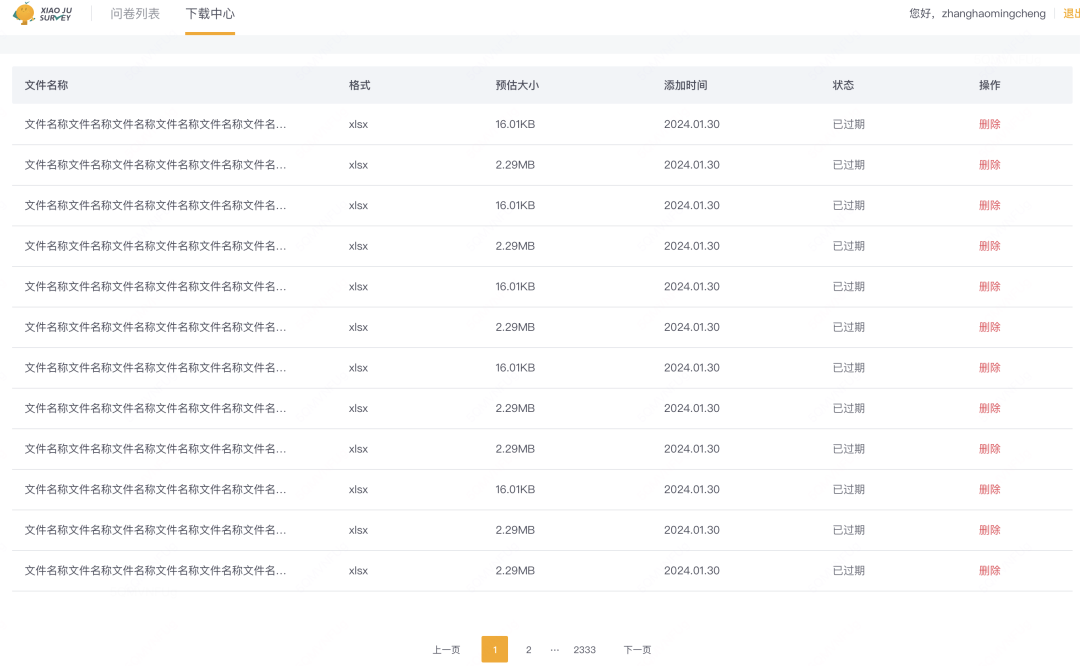Click 删除 in the third table row
Screen dimensions: 1080x666
[989, 205]
